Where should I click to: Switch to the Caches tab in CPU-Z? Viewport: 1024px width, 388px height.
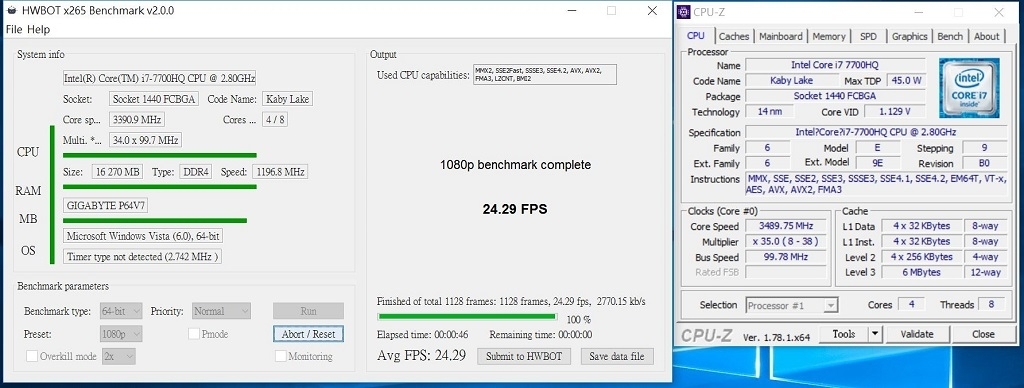(x=734, y=37)
